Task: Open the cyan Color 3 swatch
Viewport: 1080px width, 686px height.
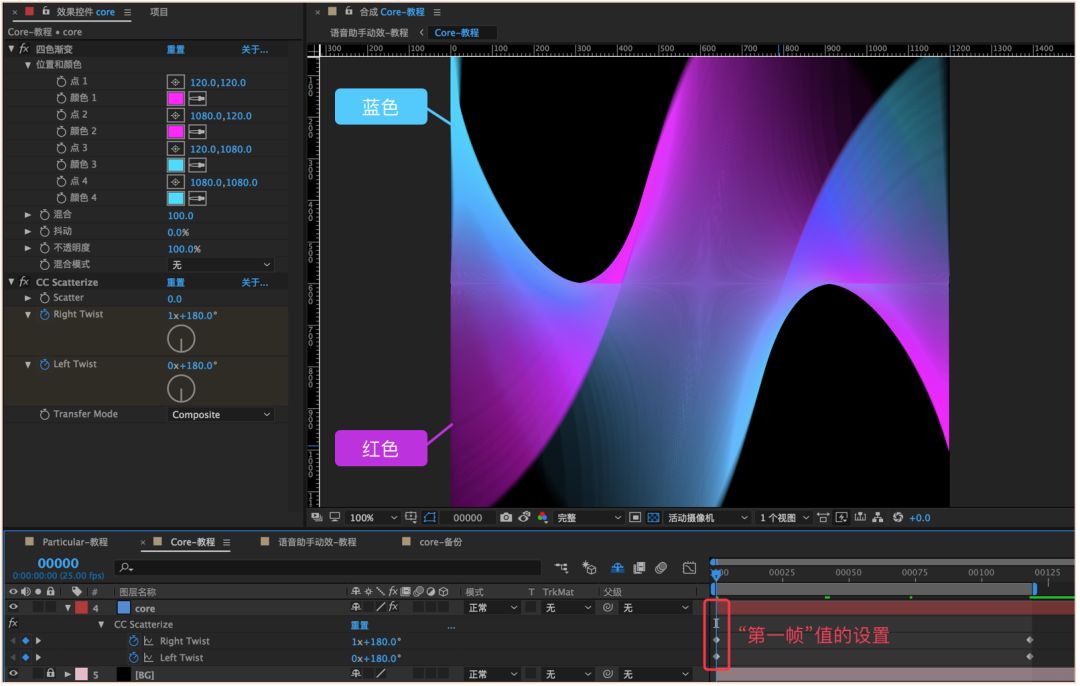Action: 176,165
